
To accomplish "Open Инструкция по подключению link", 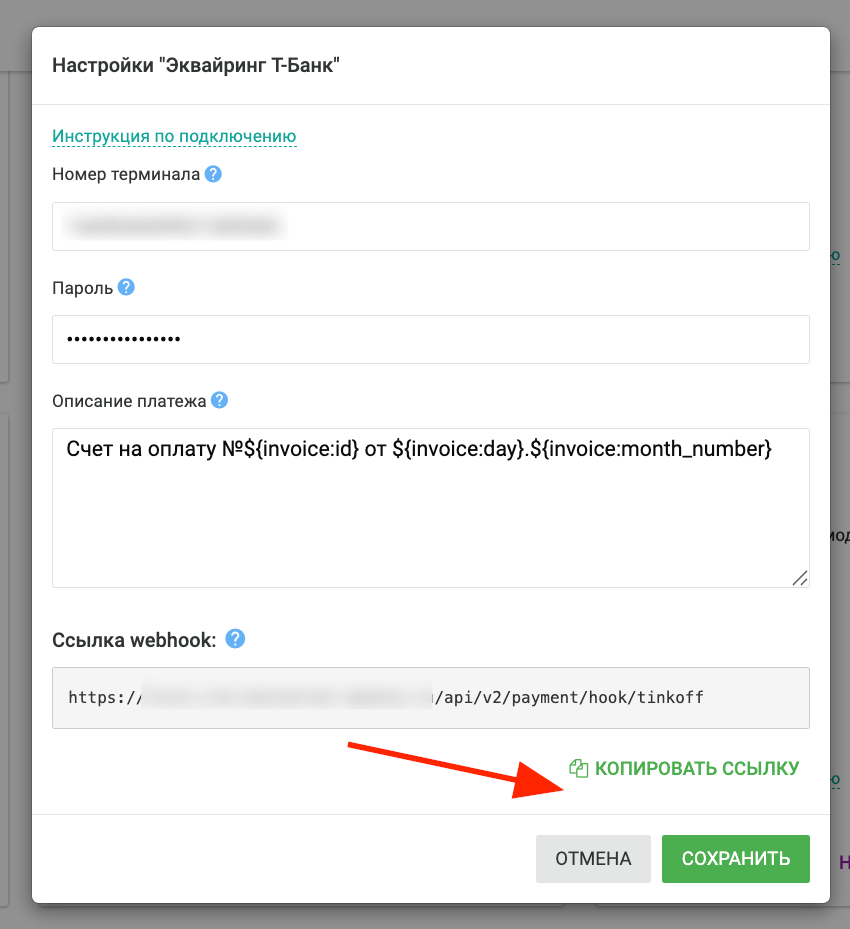I will click(174, 136).
